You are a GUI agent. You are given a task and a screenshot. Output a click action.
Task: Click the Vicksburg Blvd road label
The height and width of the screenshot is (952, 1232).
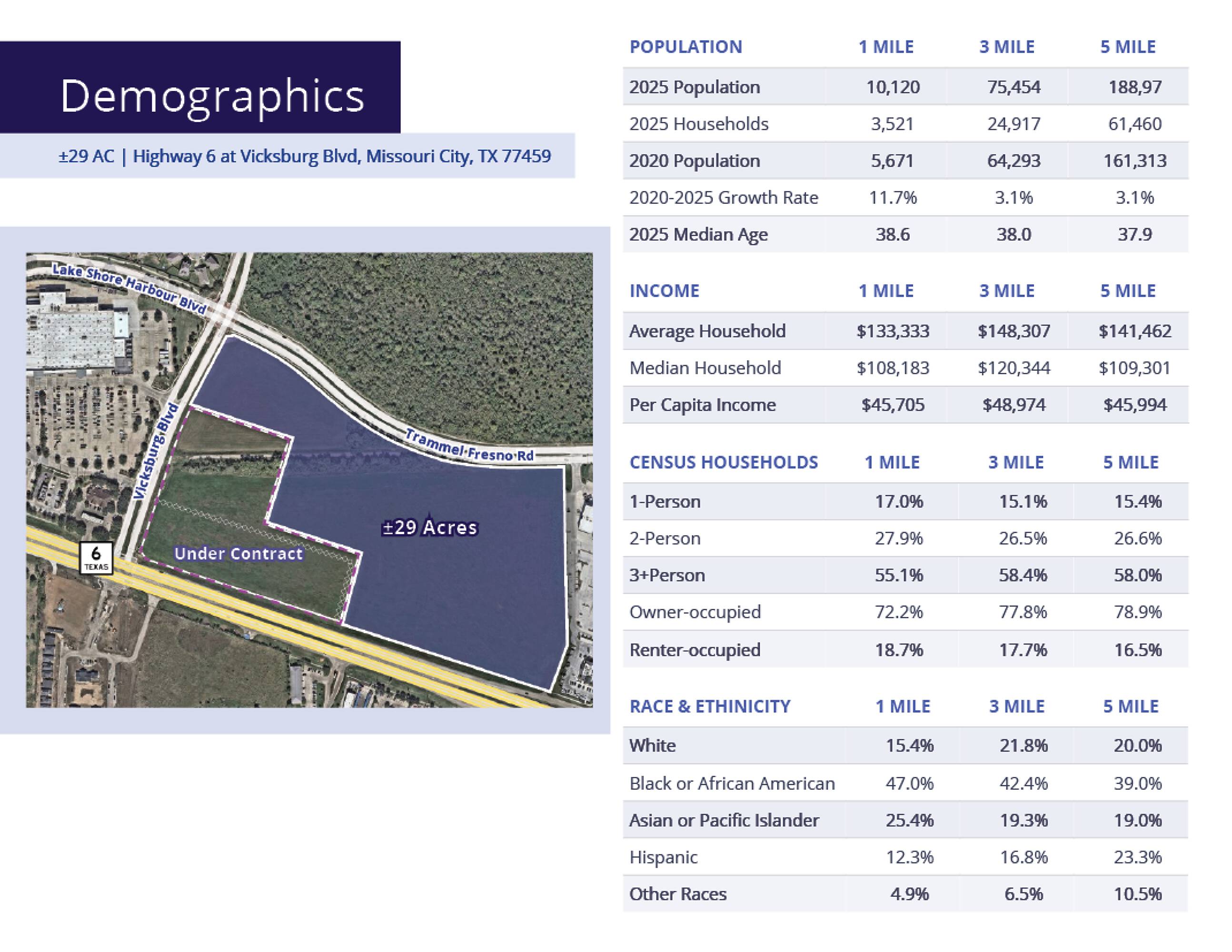[x=156, y=451]
